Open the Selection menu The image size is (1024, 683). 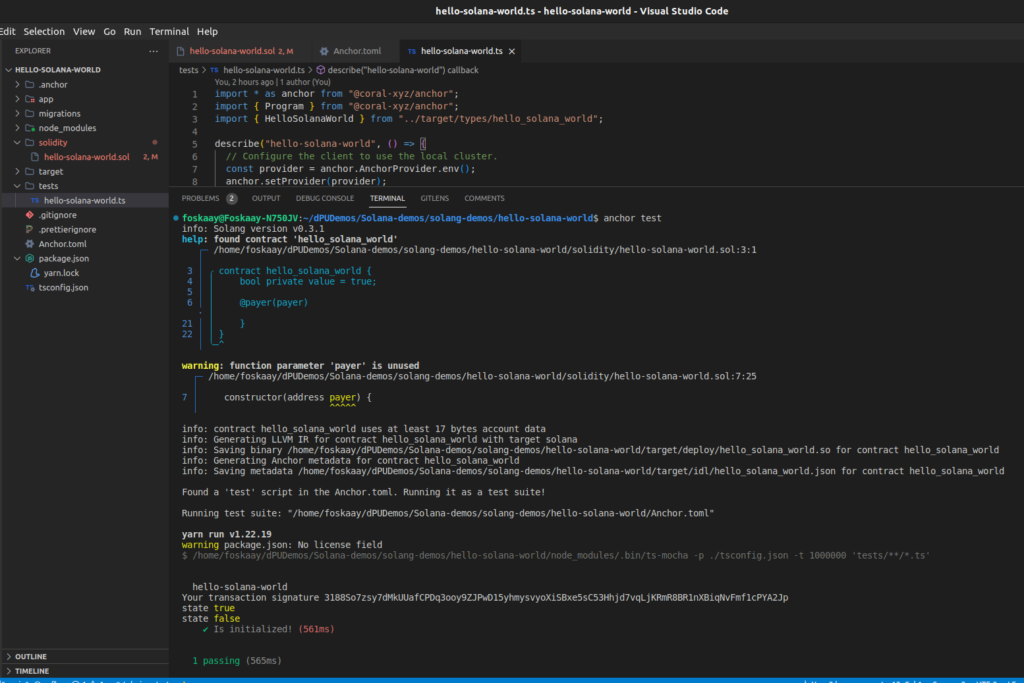44,31
